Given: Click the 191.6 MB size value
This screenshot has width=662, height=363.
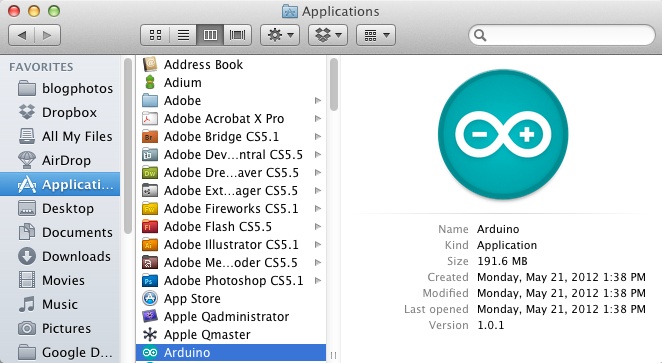Looking at the screenshot, I should [x=502, y=261].
